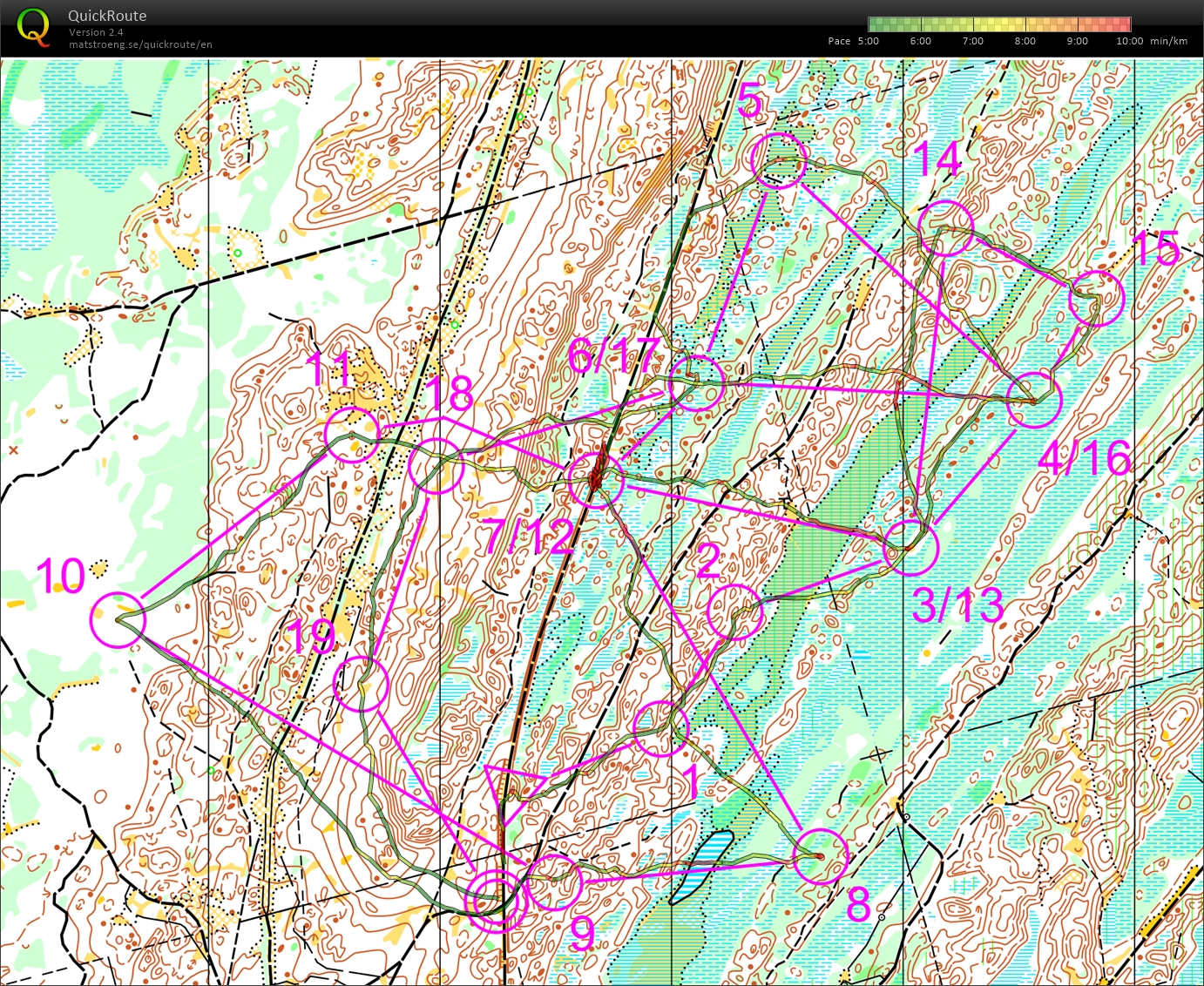Image resolution: width=1204 pixels, height=986 pixels.
Task: Select the 4/16 control circle
Action: [1036, 400]
